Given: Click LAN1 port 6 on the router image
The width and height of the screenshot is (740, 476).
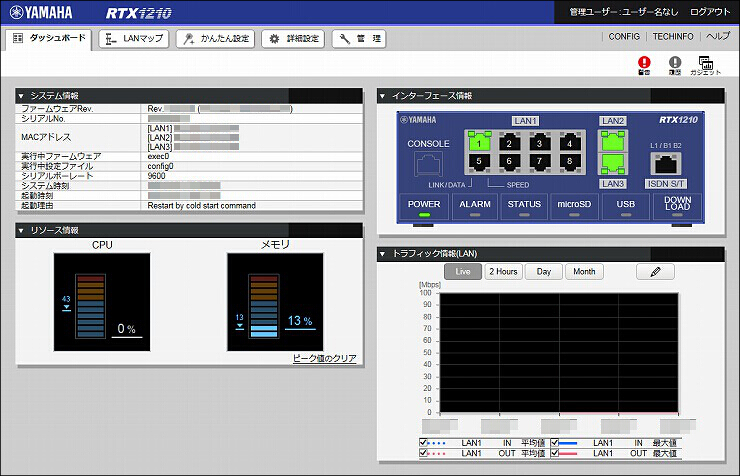Looking at the screenshot, I should coord(509,163).
